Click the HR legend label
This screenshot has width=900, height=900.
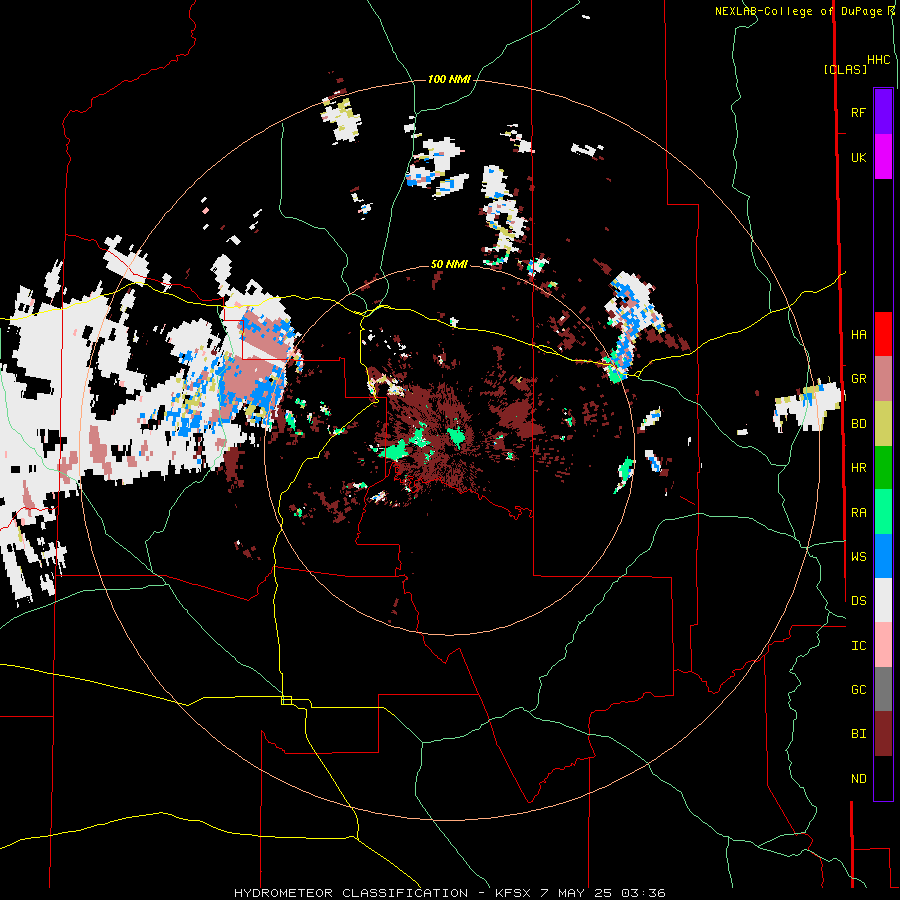point(858,468)
